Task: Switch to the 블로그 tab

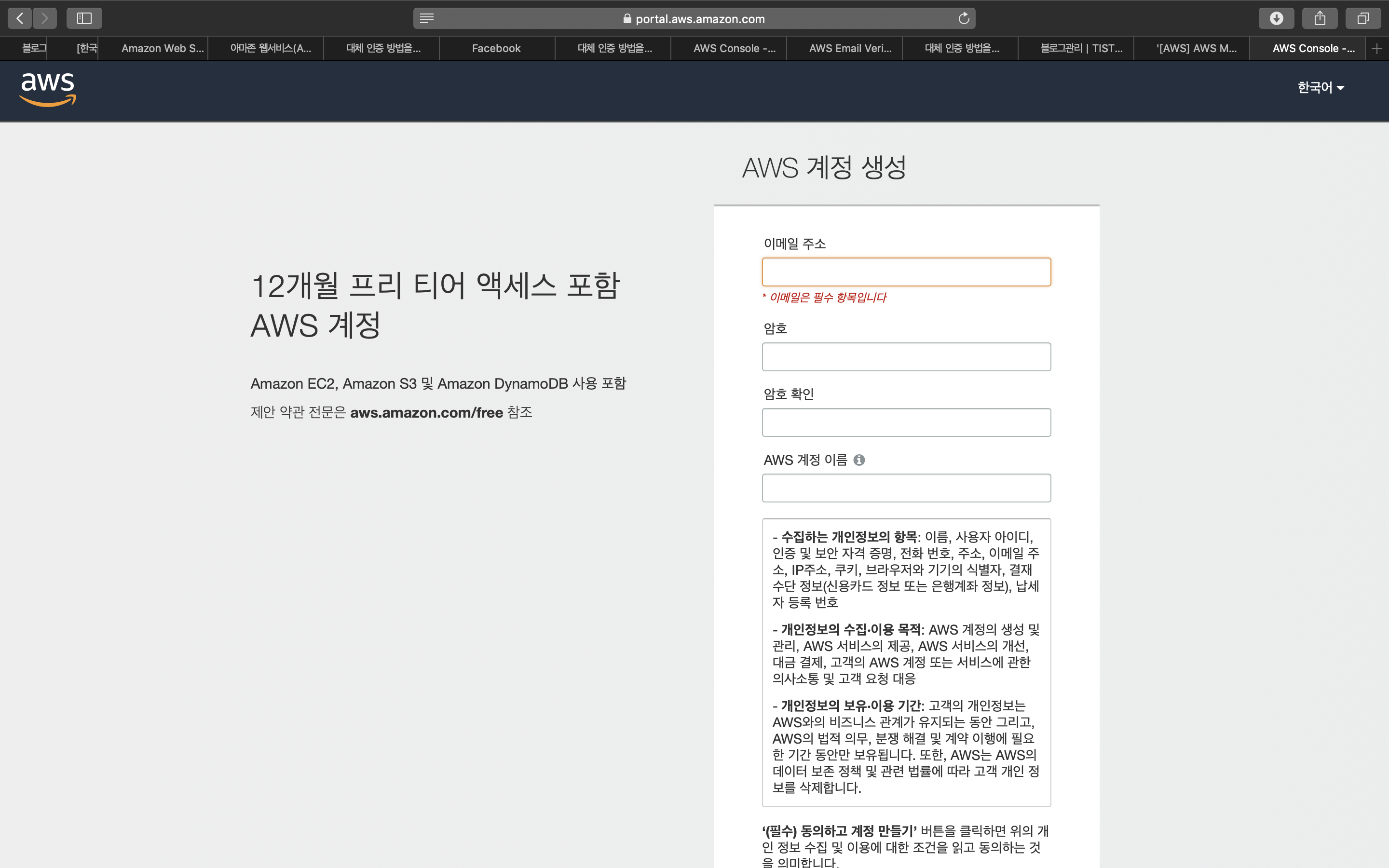Action: [x=24, y=48]
